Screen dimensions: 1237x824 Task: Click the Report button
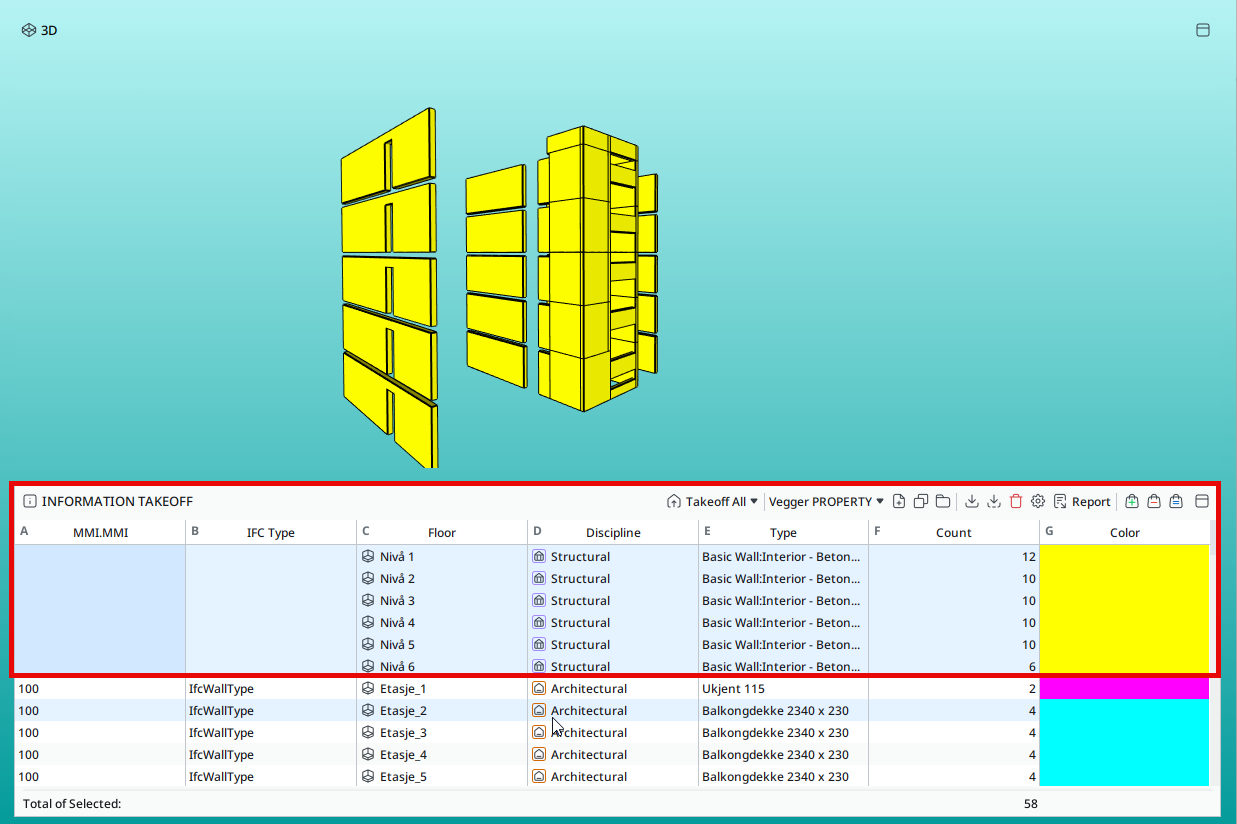pos(1082,502)
